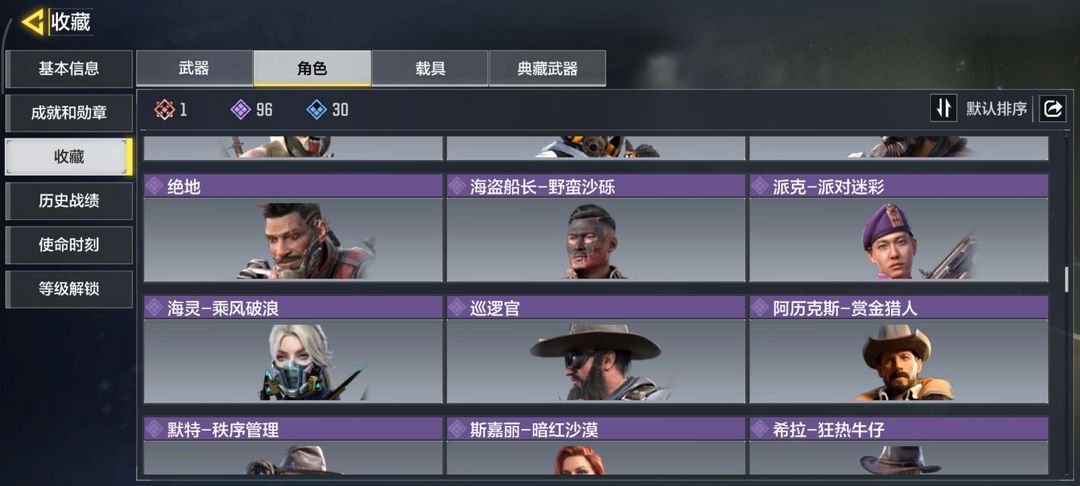The height and width of the screenshot is (486, 1080).
Task: Open 历史战绩 from the sidebar
Action: pos(68,201)
